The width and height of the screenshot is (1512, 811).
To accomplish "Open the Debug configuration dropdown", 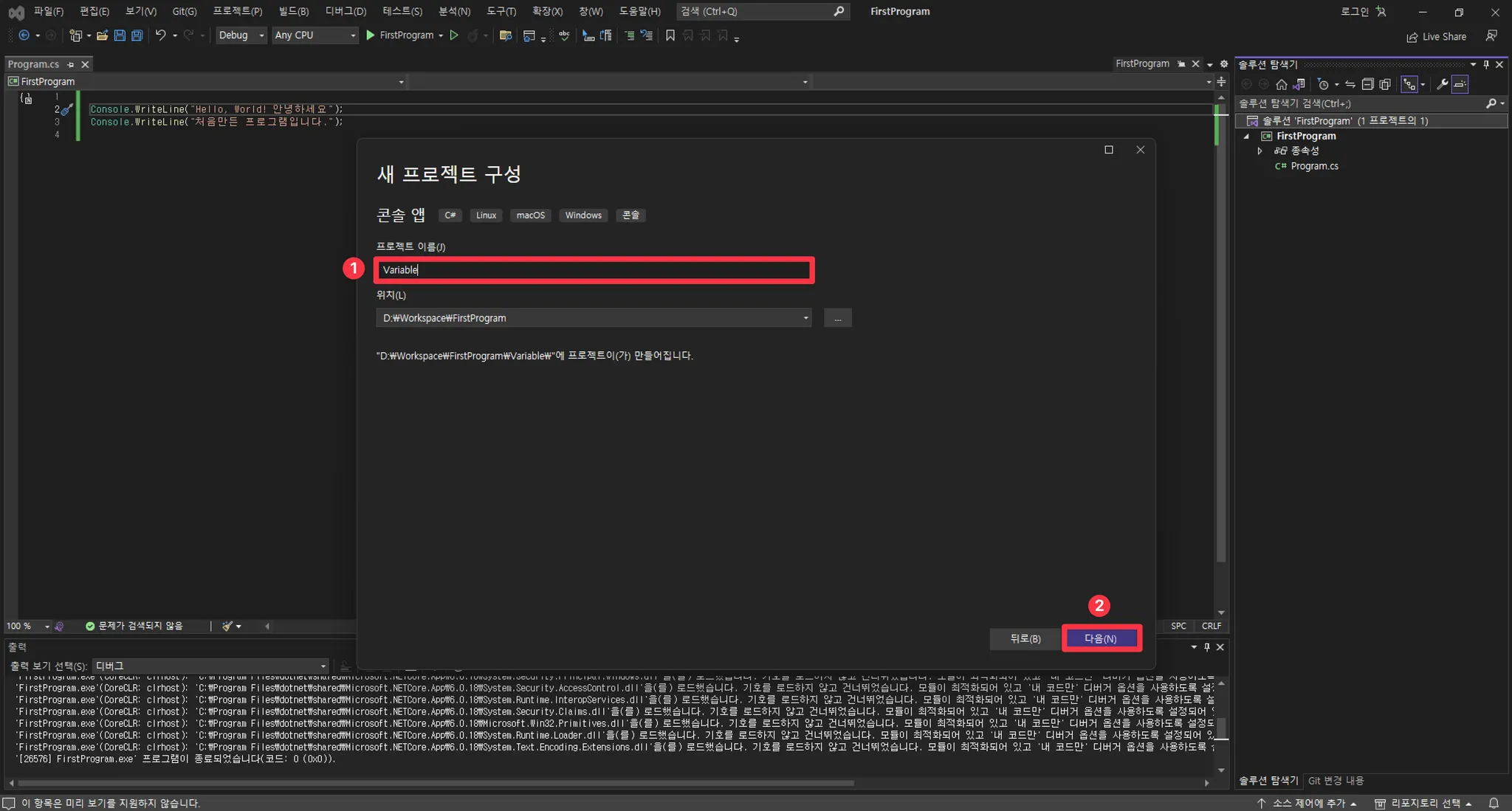I will (241, 35).
